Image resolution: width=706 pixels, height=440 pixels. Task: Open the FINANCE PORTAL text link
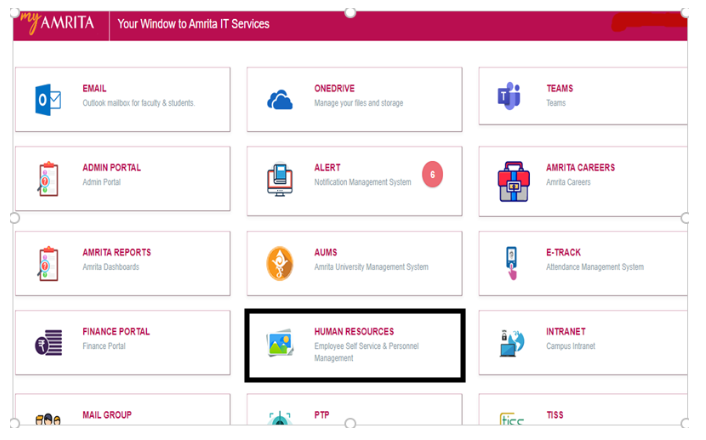click(x=116, y=332)
